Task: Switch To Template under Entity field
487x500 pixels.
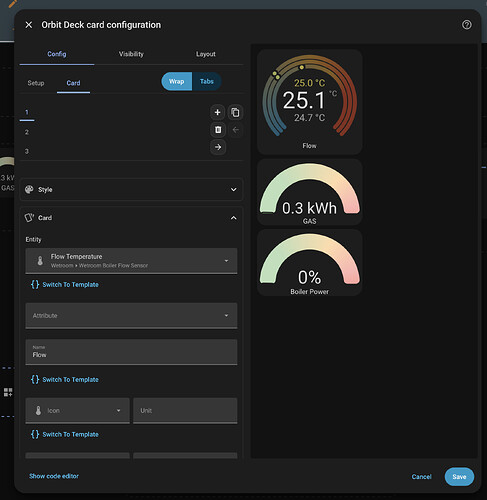Action: (x=70, y=285)
